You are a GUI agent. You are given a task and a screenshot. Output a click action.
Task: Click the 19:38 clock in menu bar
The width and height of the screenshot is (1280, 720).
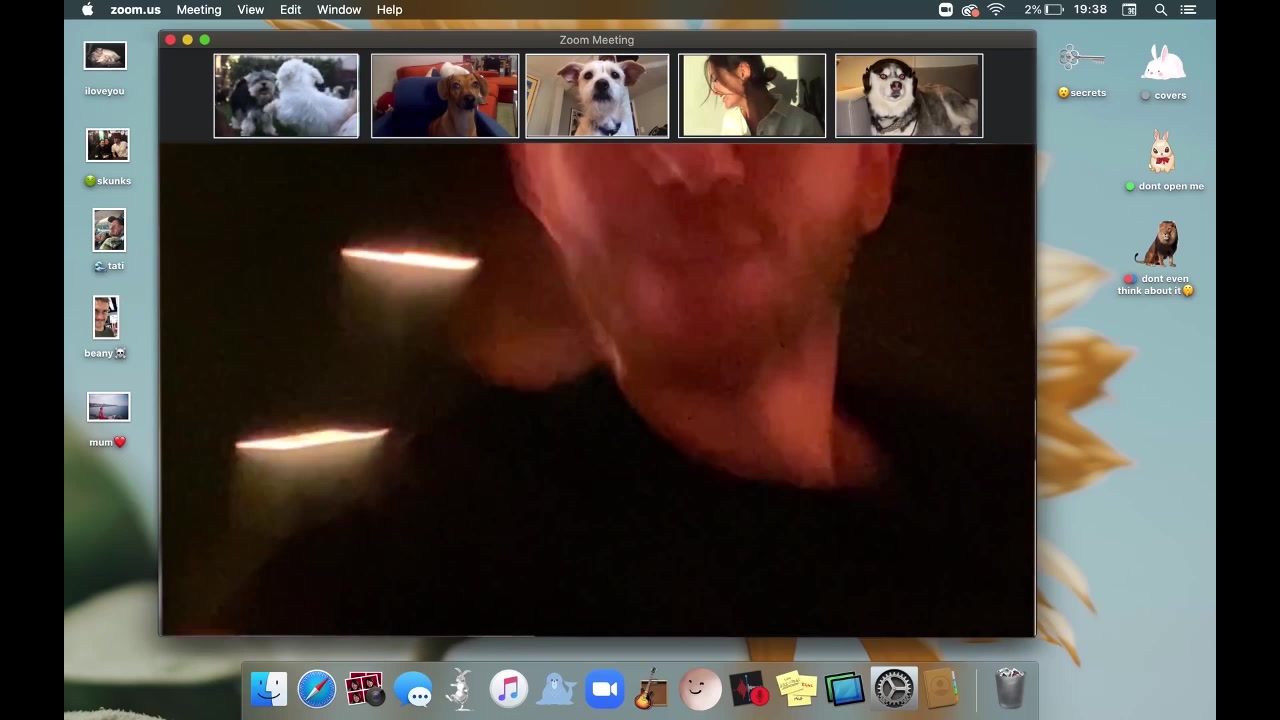click(x=1090, y=10)
